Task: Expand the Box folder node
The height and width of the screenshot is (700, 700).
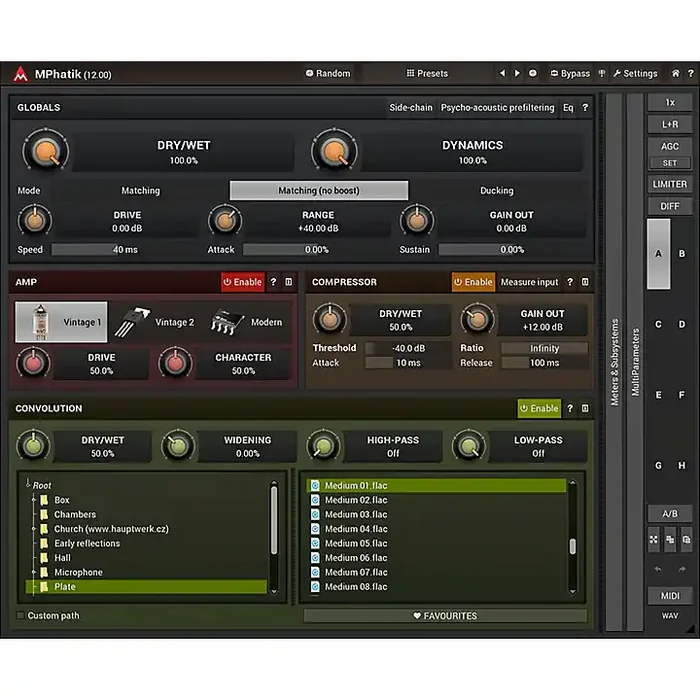Action: point(33,500)
